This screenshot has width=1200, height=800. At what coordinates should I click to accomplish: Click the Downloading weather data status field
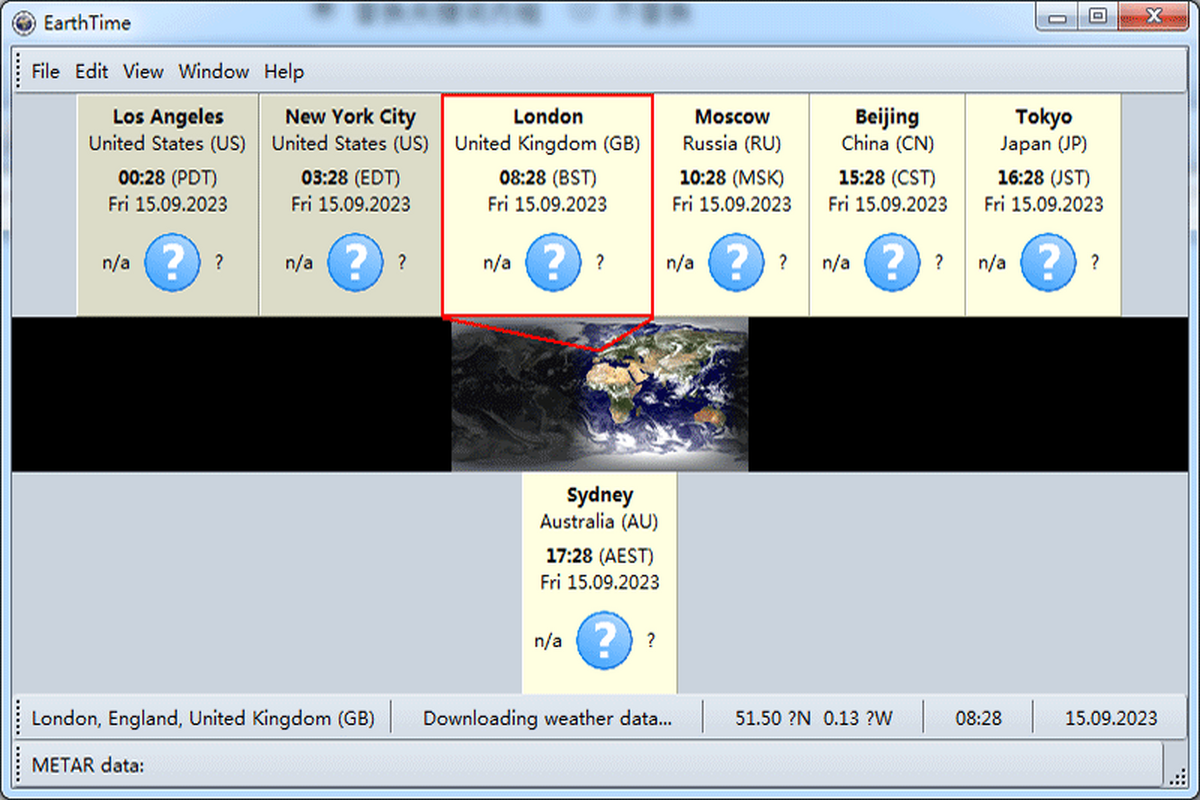[x=547, y=718]
